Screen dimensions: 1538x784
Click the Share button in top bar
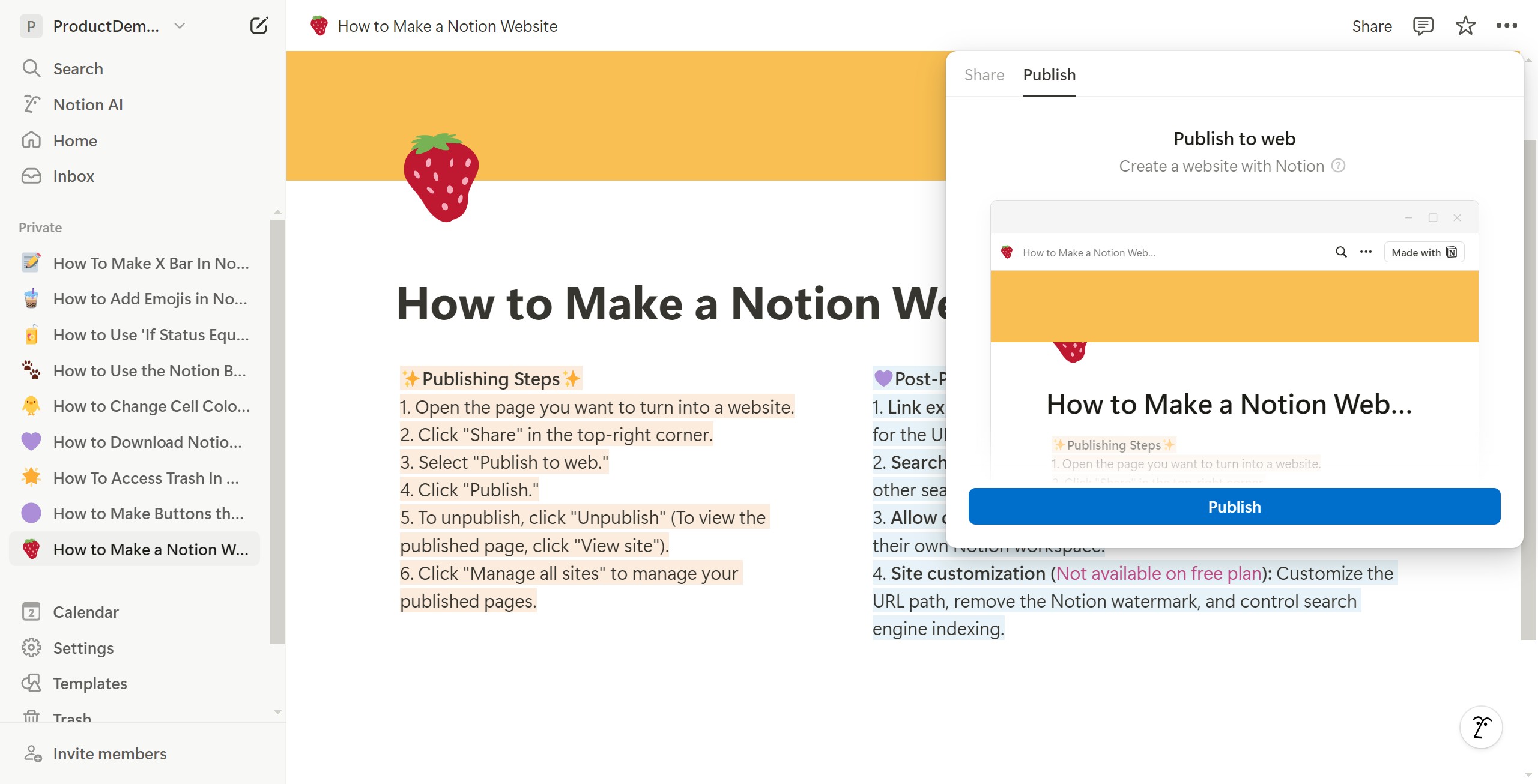[x=1372, y=26]
